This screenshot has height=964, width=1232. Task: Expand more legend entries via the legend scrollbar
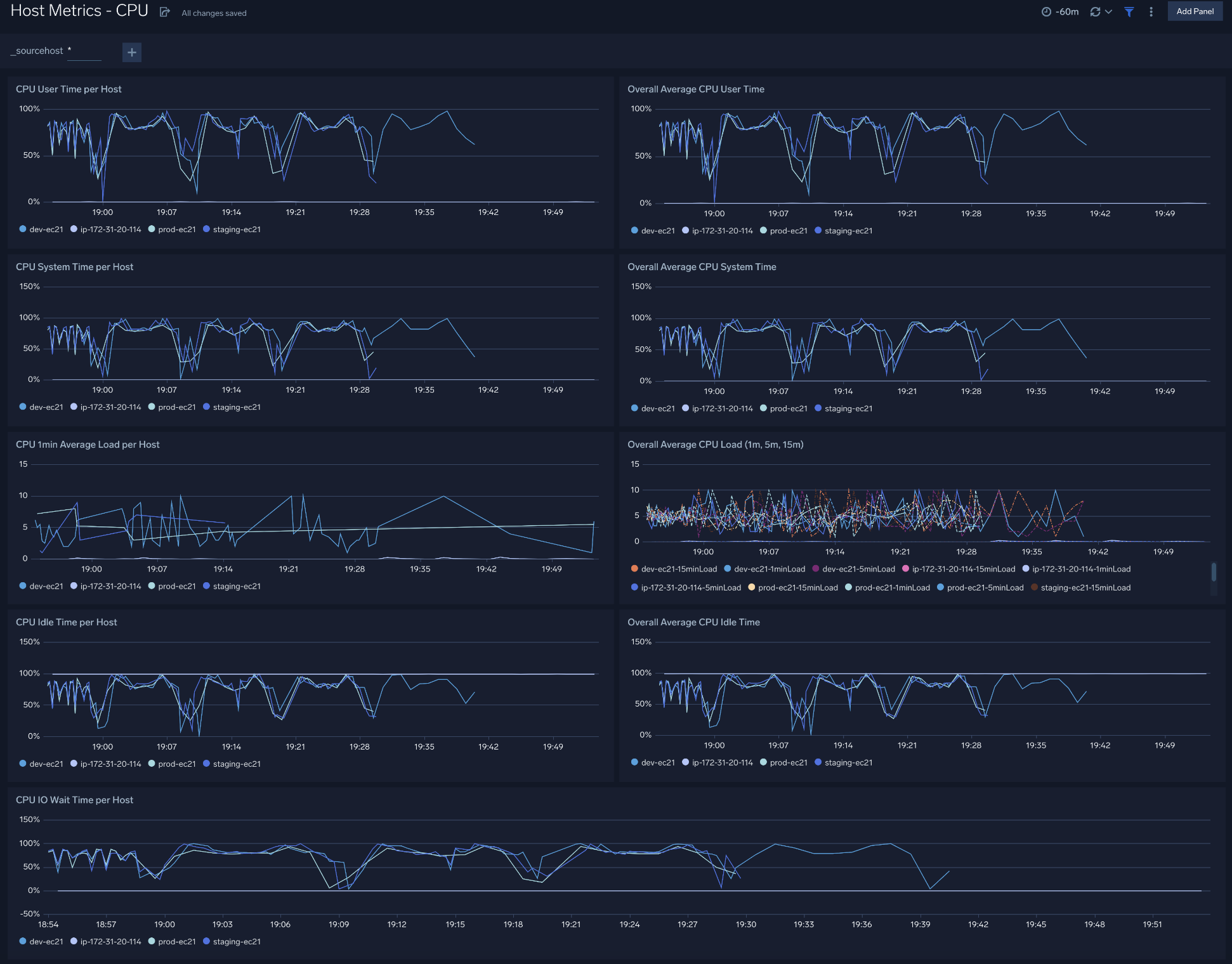[1214, 573]
